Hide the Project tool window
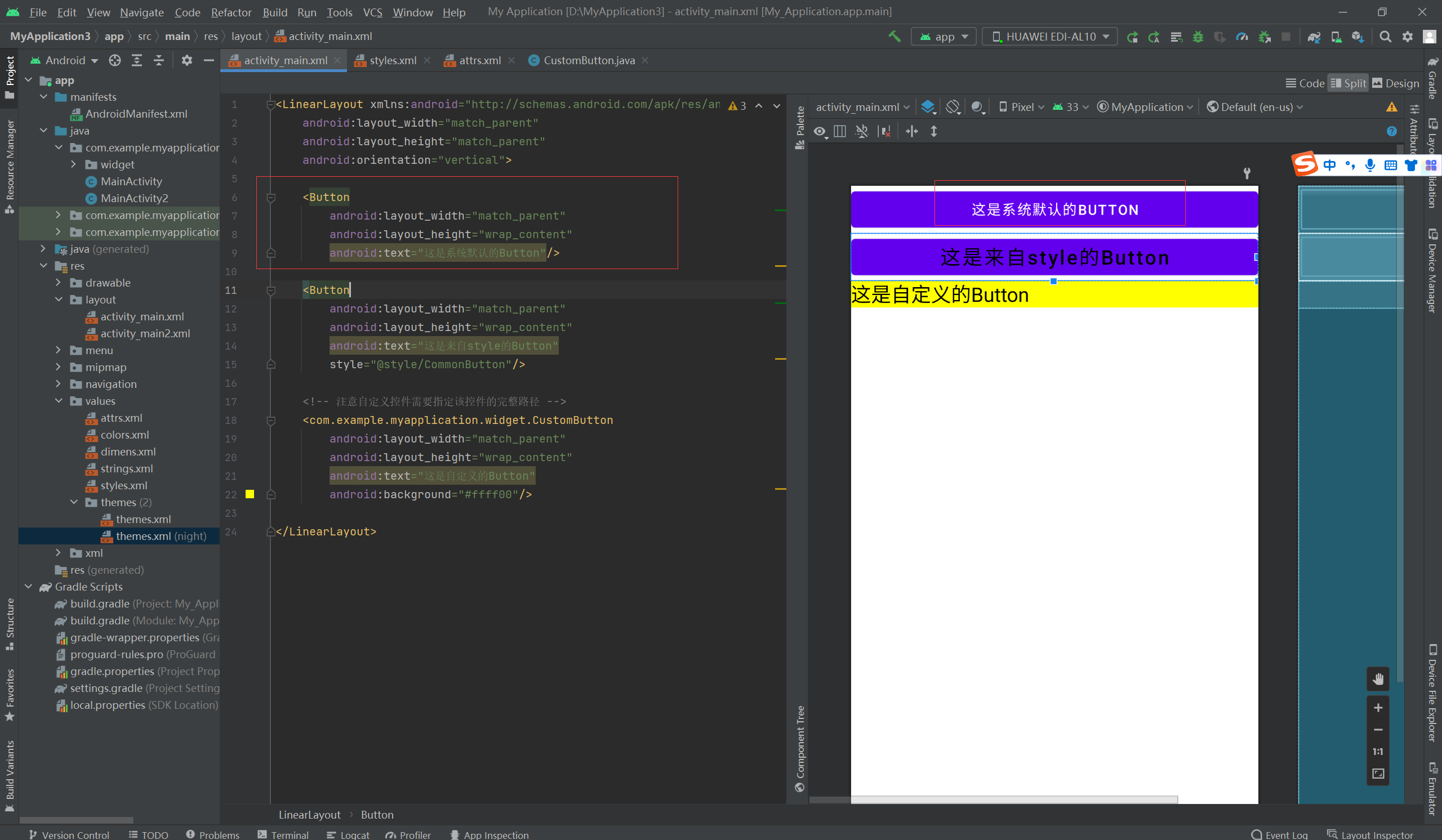1442x840 pixels. [209, 61]
